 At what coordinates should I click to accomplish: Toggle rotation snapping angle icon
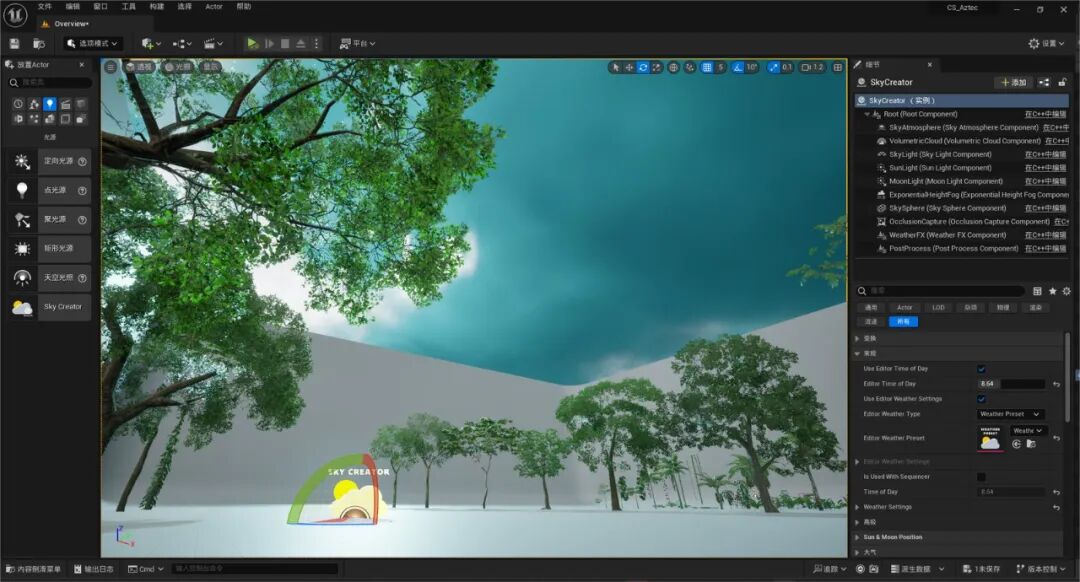tap(738, 67)
